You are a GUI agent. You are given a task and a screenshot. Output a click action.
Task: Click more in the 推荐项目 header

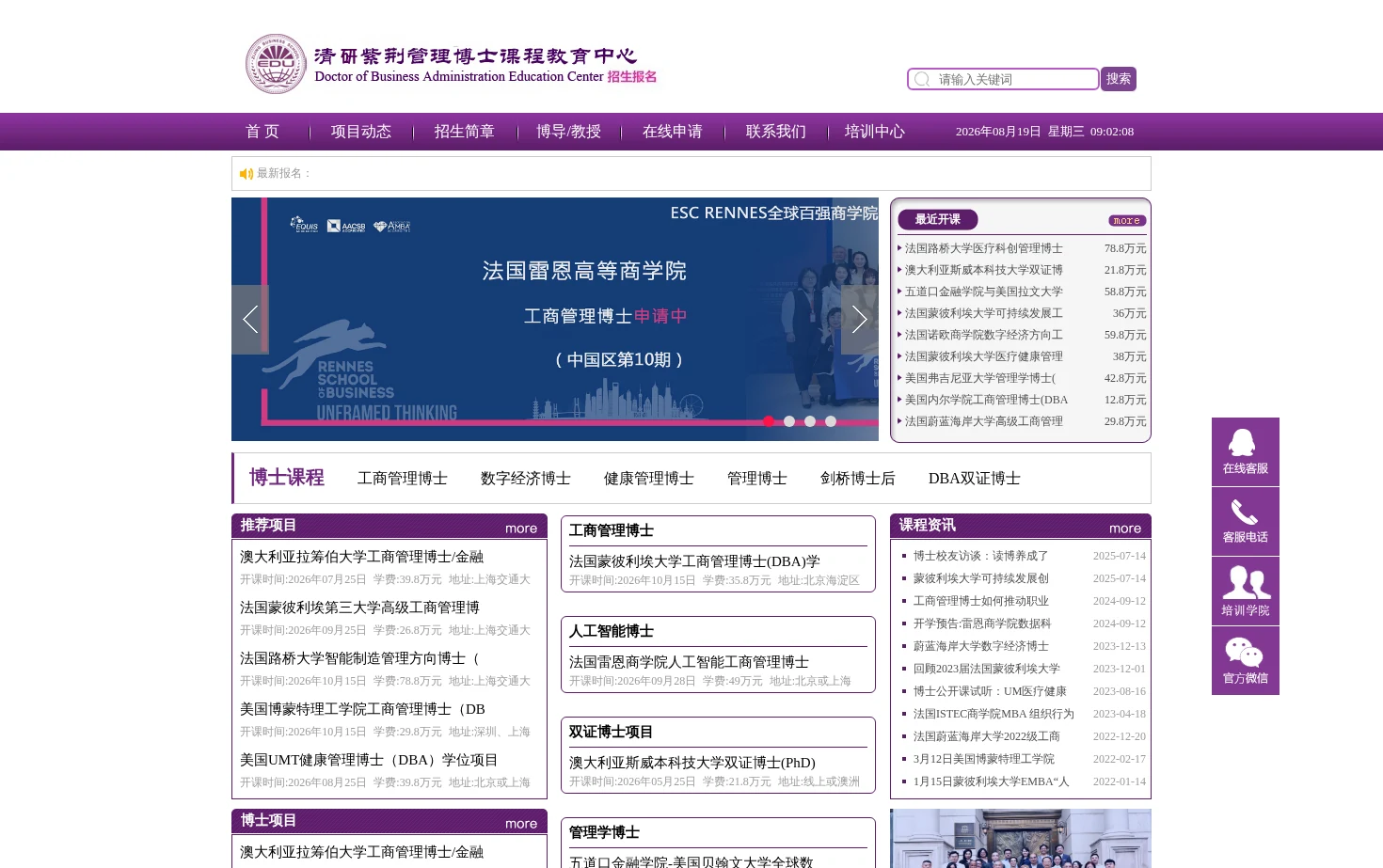[x=521, y=529]
